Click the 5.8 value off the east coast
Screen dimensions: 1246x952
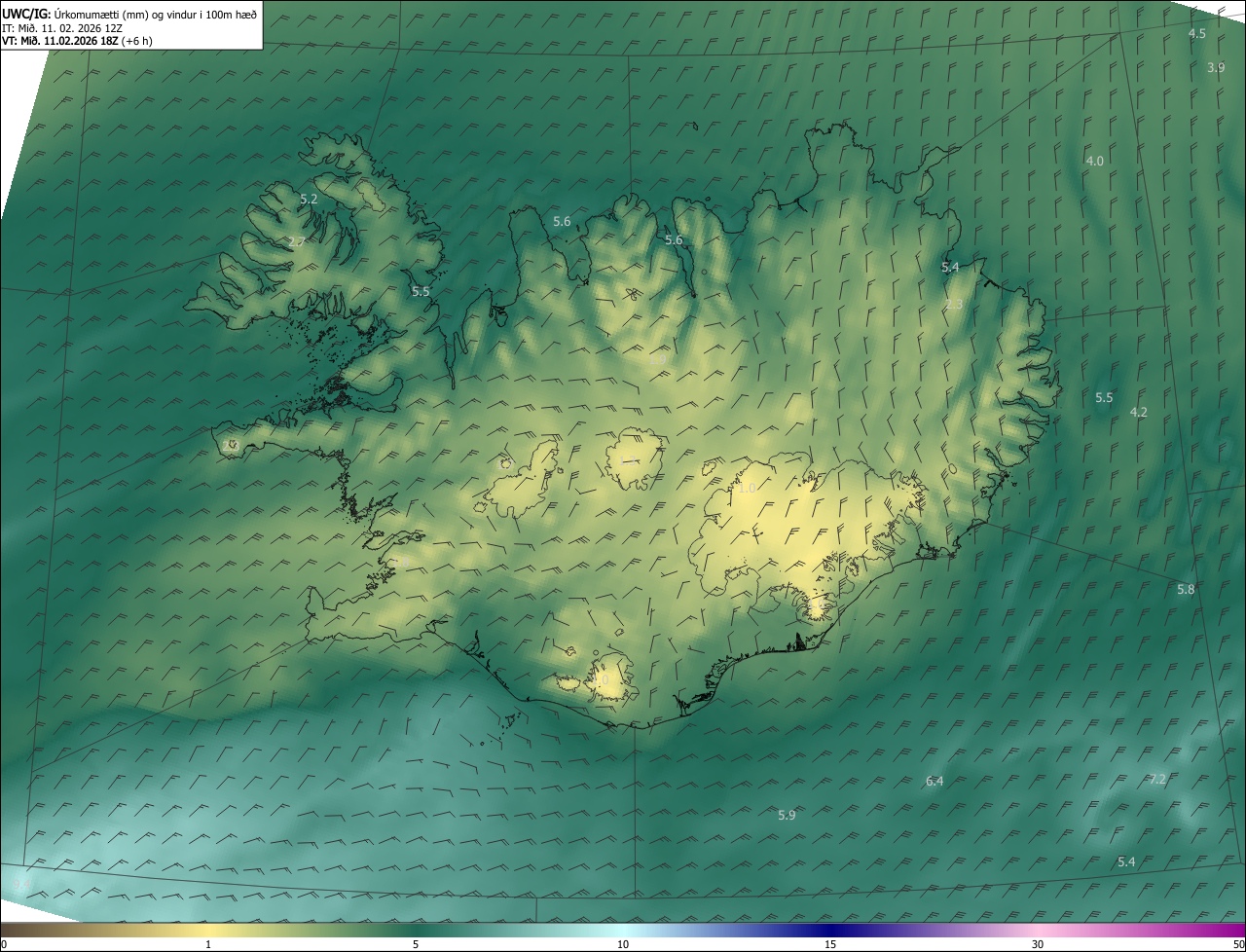tap(1186, 589)
